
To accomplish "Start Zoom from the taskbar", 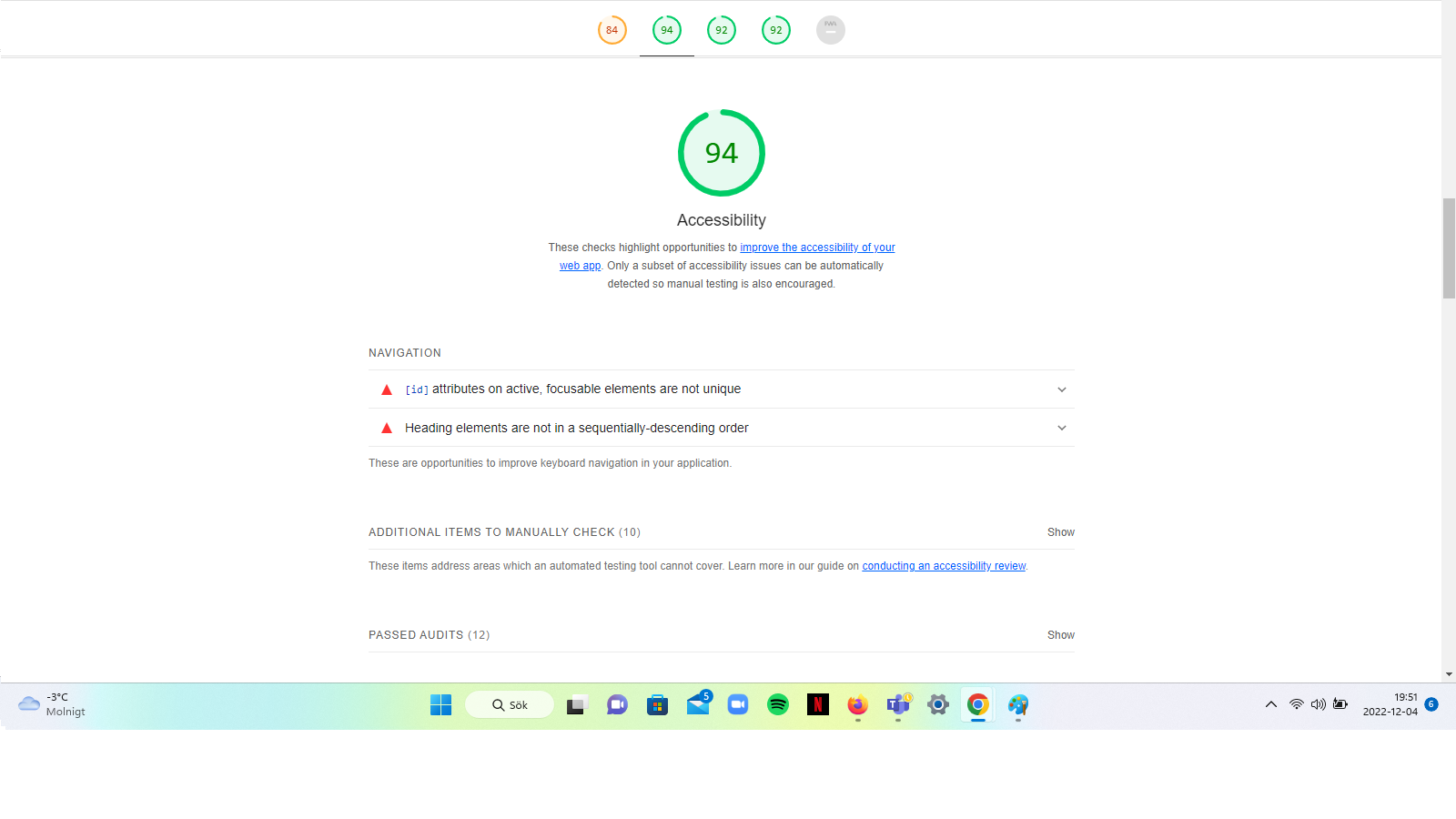I will coord(737,705).
